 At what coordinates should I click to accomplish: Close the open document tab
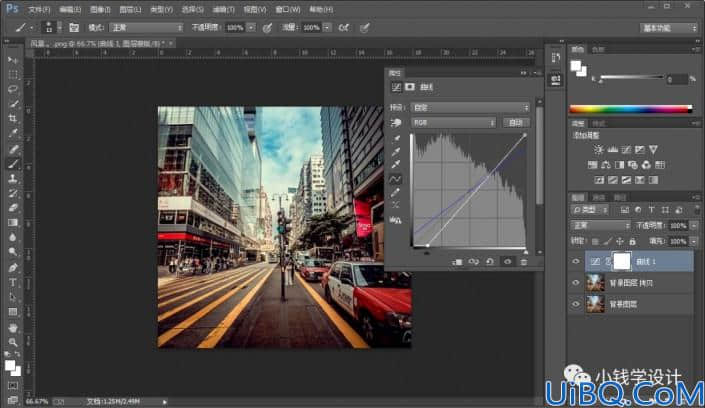tap(171, 44)
